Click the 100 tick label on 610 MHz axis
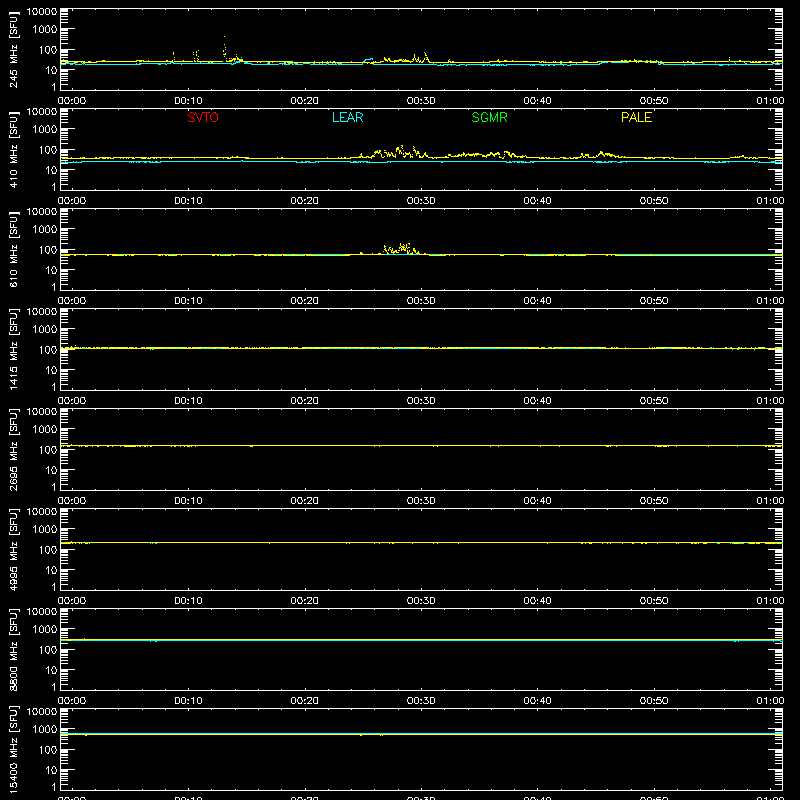This screenshot has width=800, height=800. click(x=48, y=250)
